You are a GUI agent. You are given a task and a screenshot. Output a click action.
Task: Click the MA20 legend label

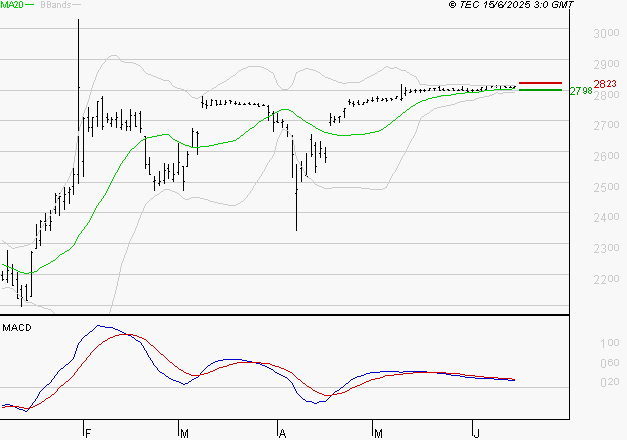tap(12, 4)
